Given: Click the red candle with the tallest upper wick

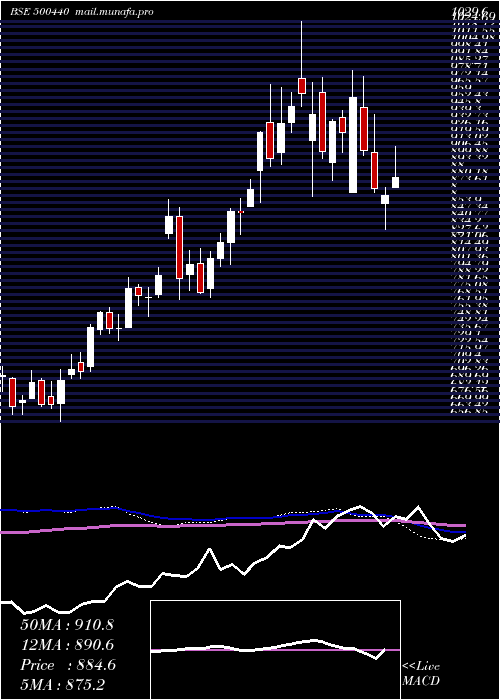Looking at the screenshot, I should [x=302, y=86].
